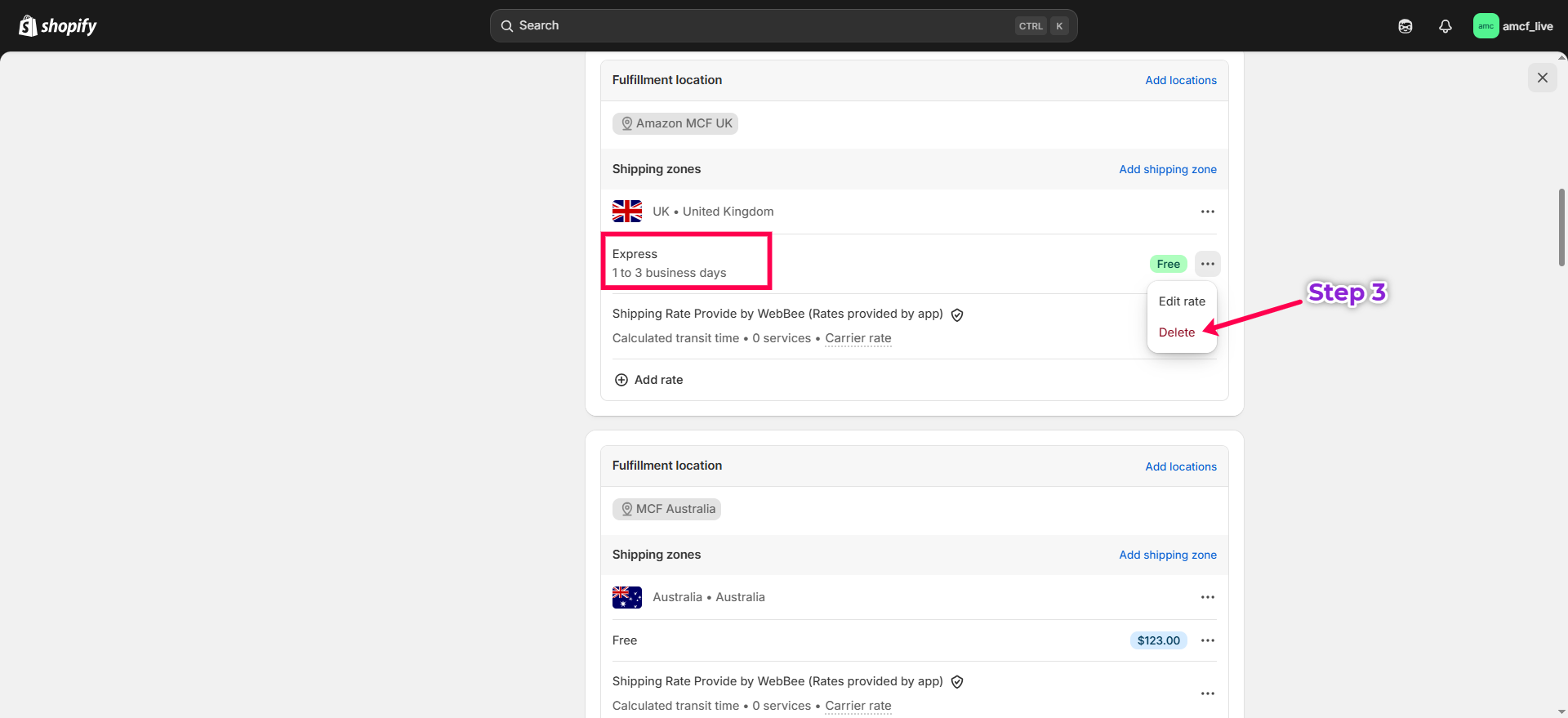Open options for the $123.00 Free rate
The width and height of the screenshot is (1568, 718).
[1207, 640]
